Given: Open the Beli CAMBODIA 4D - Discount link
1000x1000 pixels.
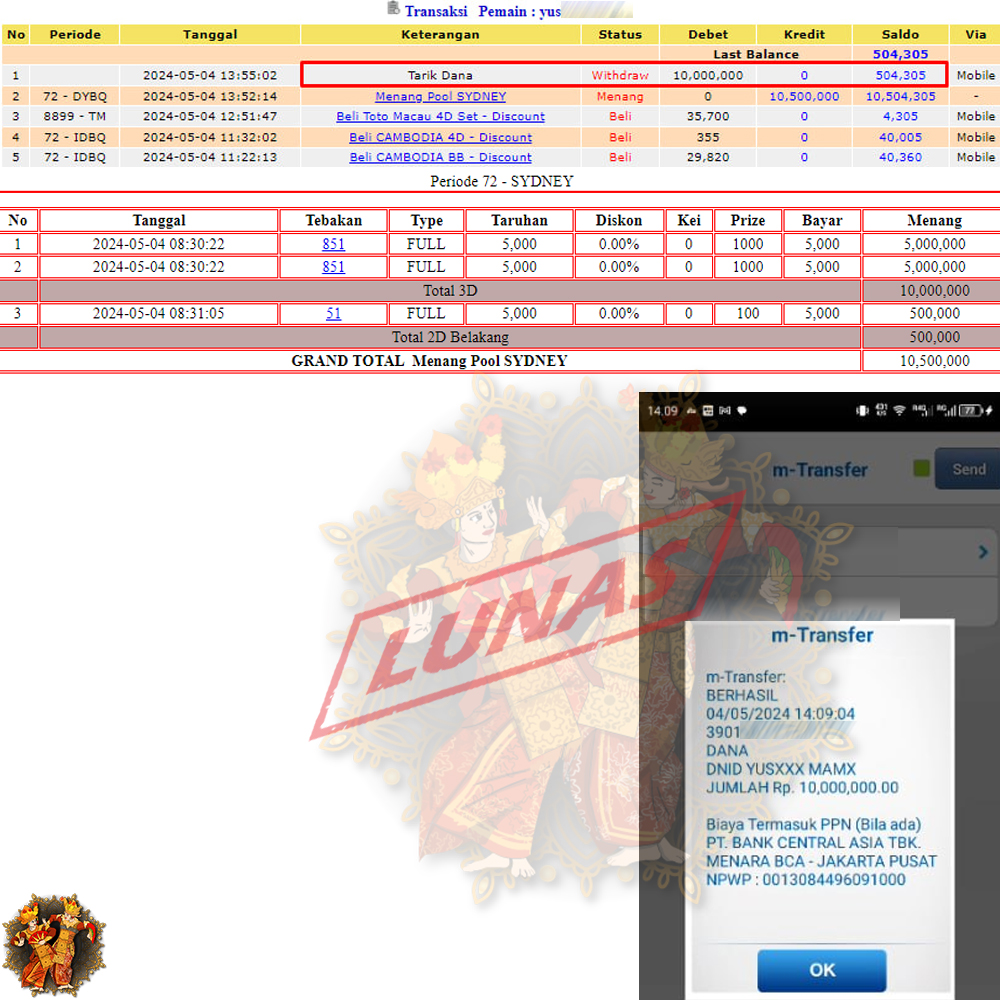Looking at the screenshot, I should [x=440, y=137].
